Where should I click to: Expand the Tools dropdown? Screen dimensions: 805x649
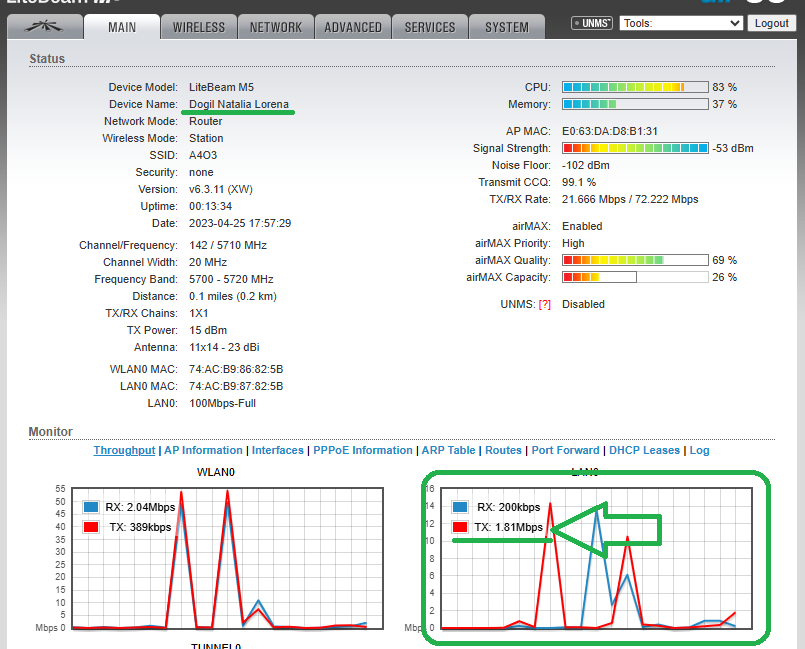coord(681,23)
